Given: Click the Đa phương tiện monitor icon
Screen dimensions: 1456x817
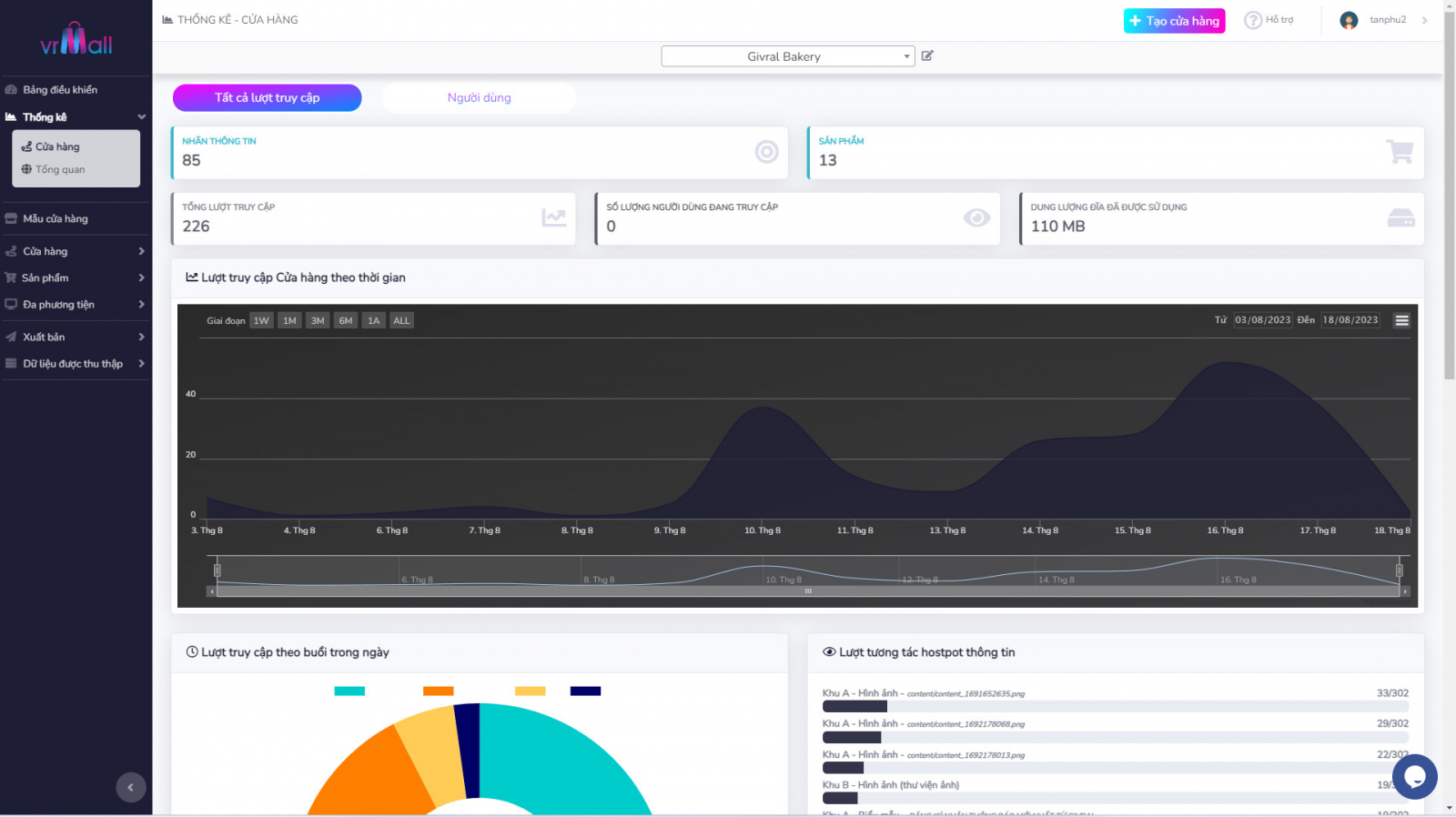Looking at the screenshot, I should pyautogui.click(x=11, y=305).
